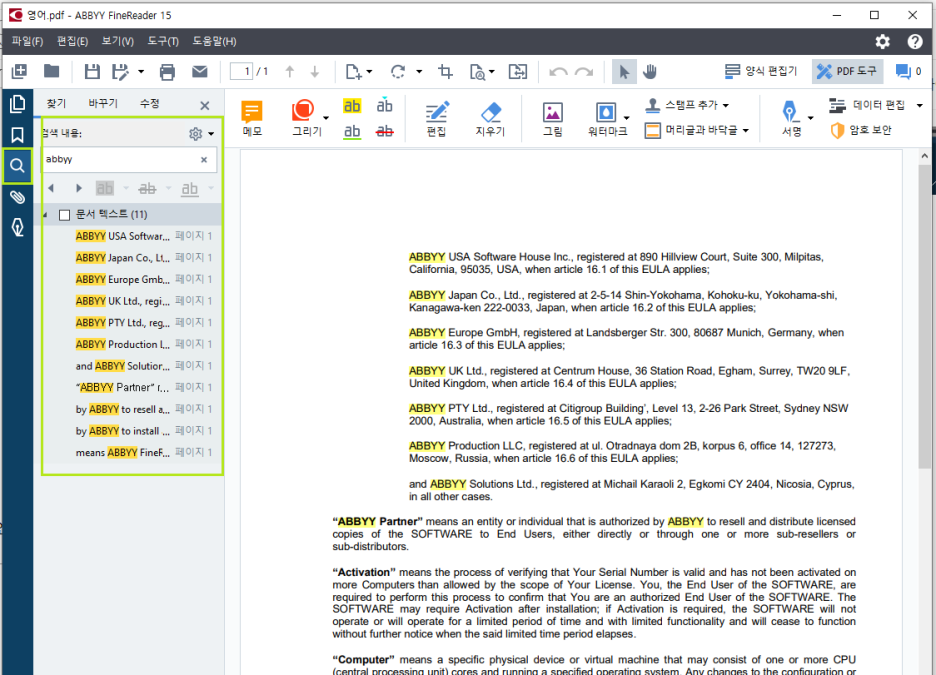The width and height of the screenshot is (936, 675).
Task: Toggle the PDF 도구 toolbar button
Action: [847, 72]
